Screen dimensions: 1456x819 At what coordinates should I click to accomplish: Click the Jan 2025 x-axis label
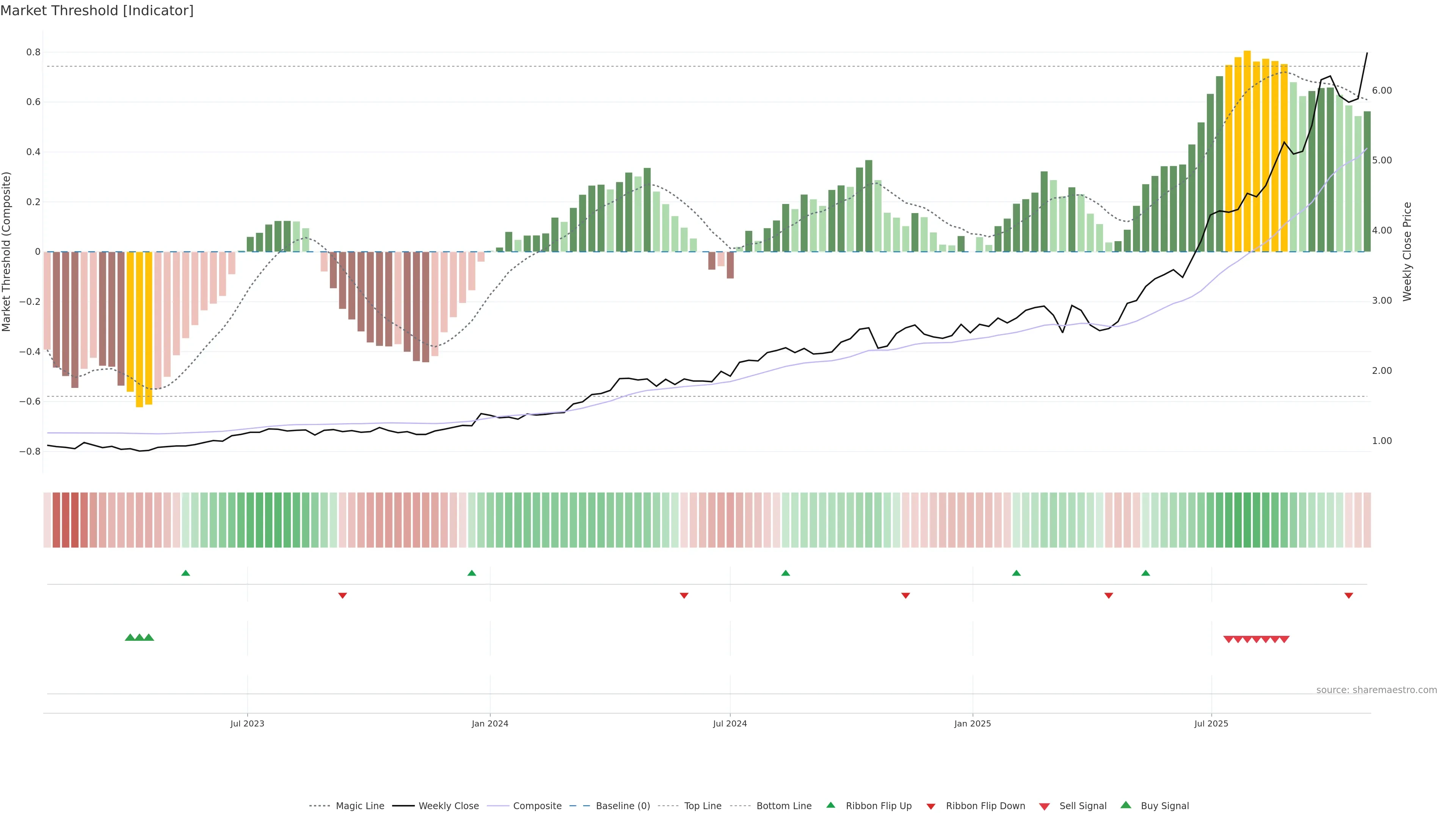[x=972, y=723]
